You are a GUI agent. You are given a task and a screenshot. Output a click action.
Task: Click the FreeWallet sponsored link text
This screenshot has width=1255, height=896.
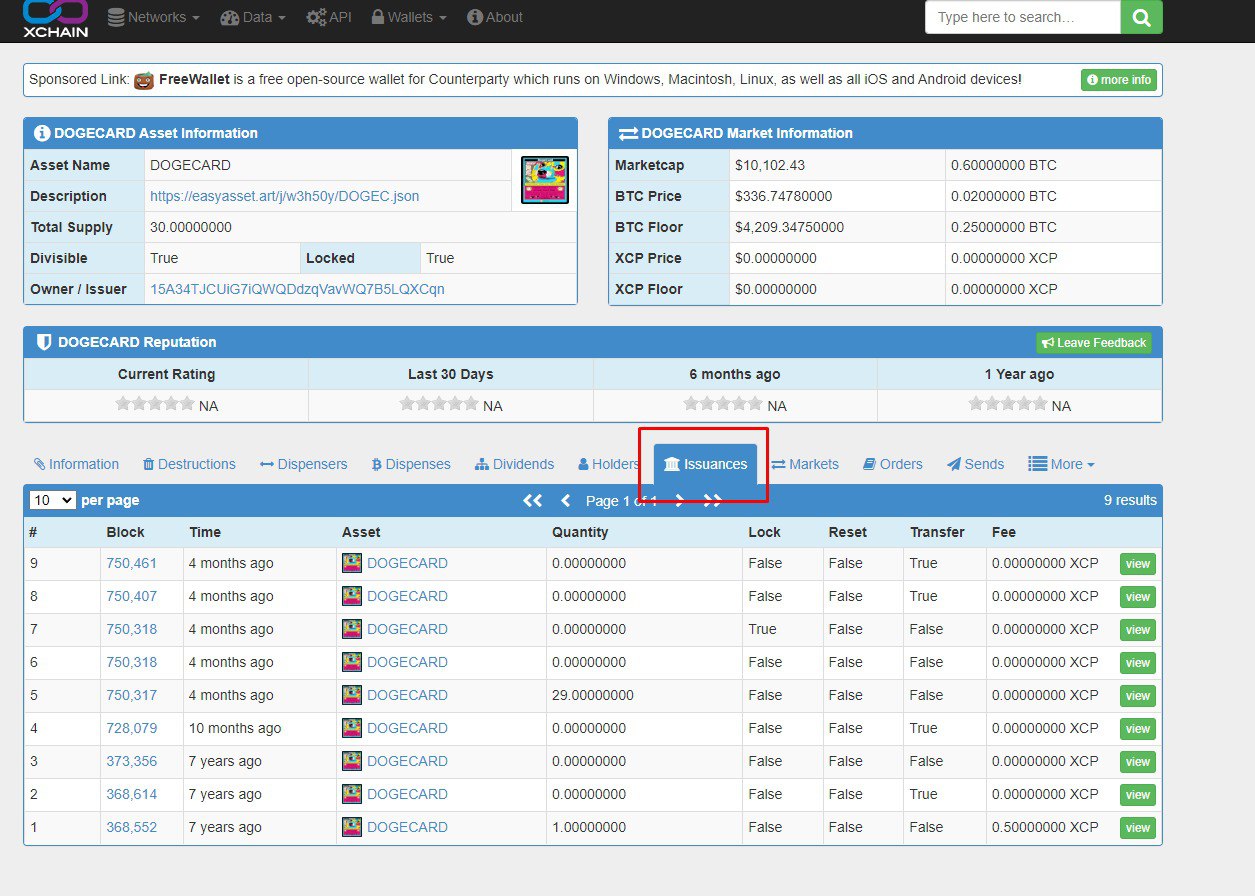tap(194, 79)
